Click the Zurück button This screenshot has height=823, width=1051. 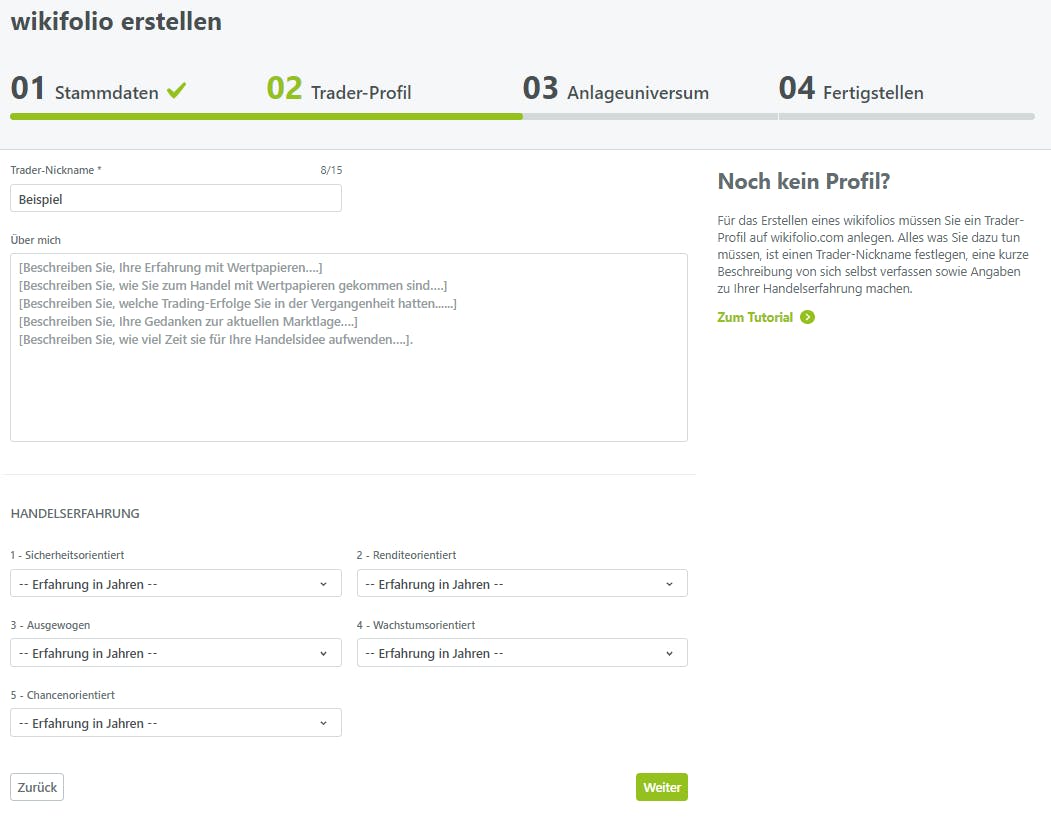point(37,787)
